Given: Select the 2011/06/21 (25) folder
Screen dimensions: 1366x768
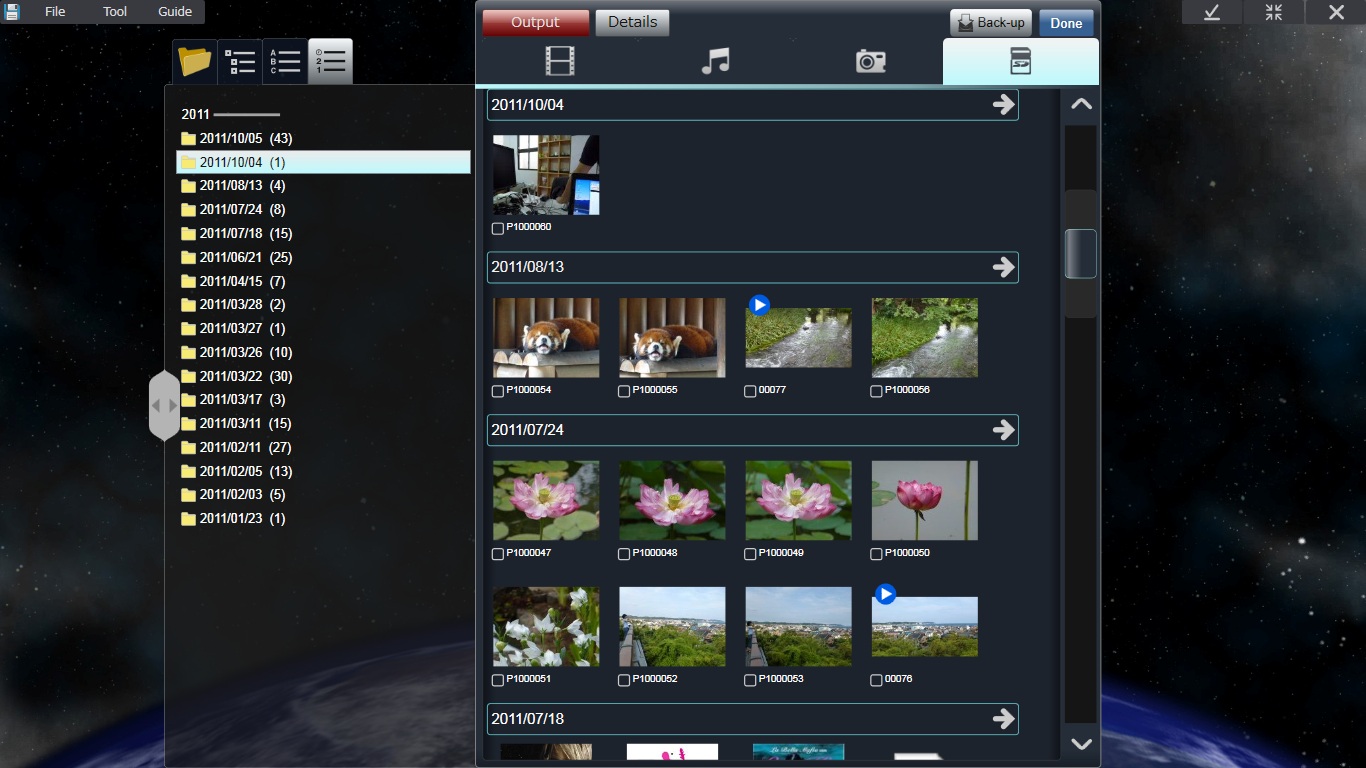Looking at the screenshot, I should click(323, 258).
